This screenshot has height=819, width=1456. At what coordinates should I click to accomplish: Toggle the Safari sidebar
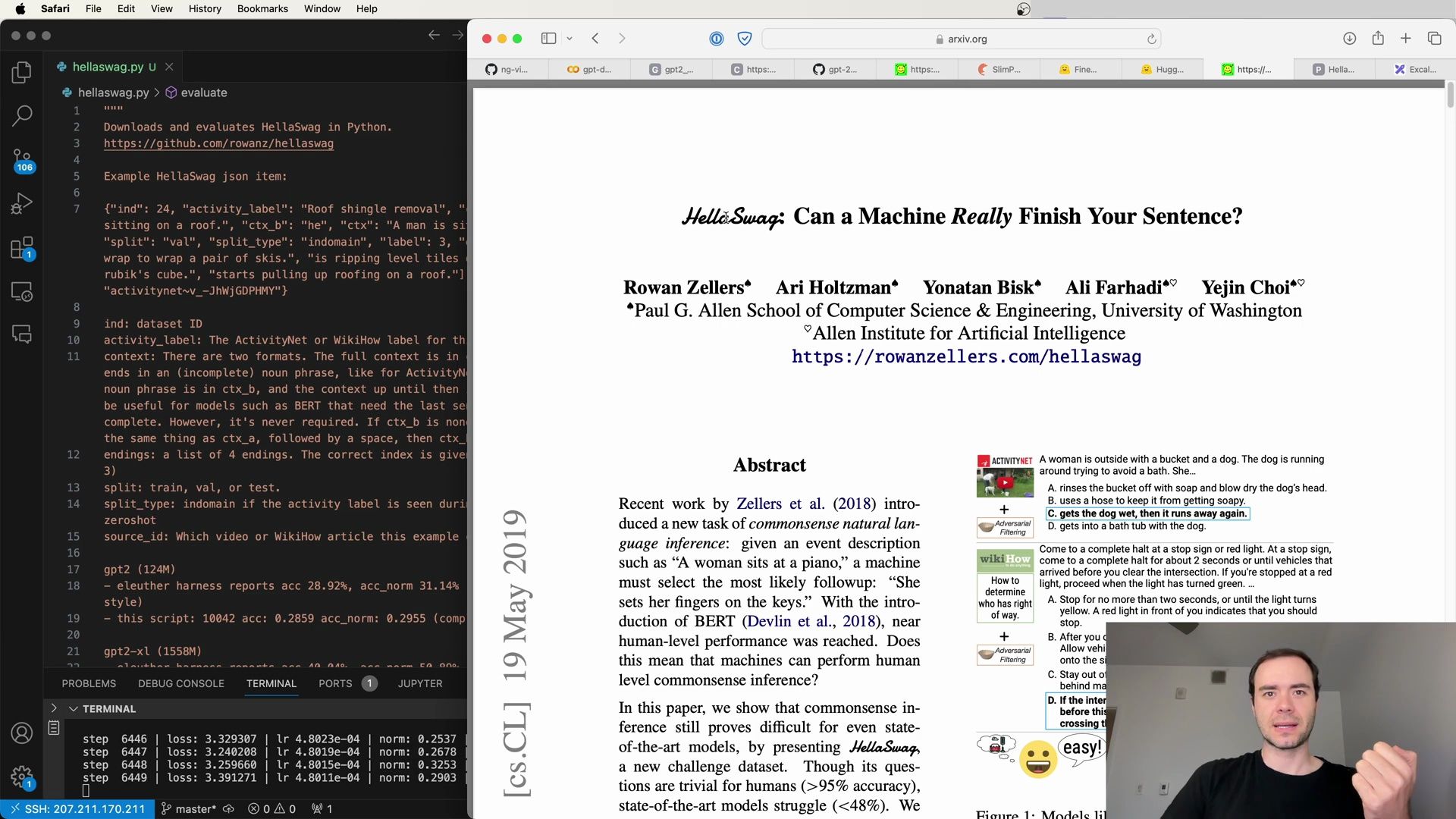pyautogui.click(x=548, y=39)
